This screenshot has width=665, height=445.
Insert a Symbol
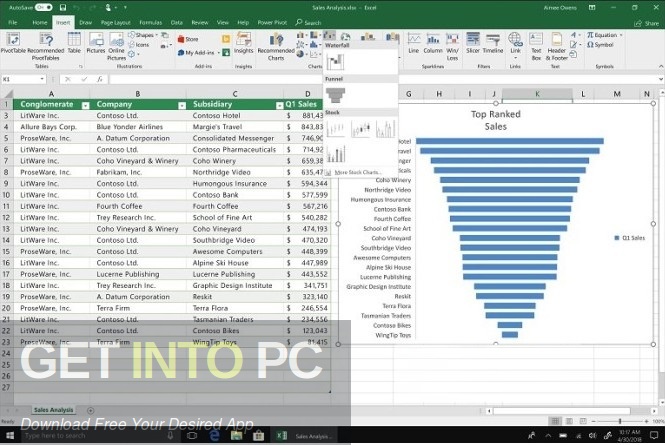click(x=601, y=44)
